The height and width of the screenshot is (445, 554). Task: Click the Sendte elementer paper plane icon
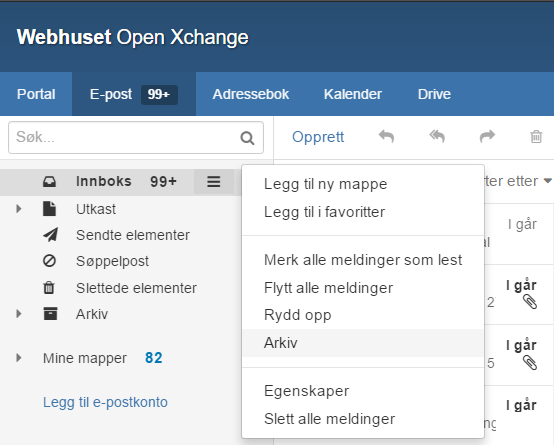click(x=51, y=235)
